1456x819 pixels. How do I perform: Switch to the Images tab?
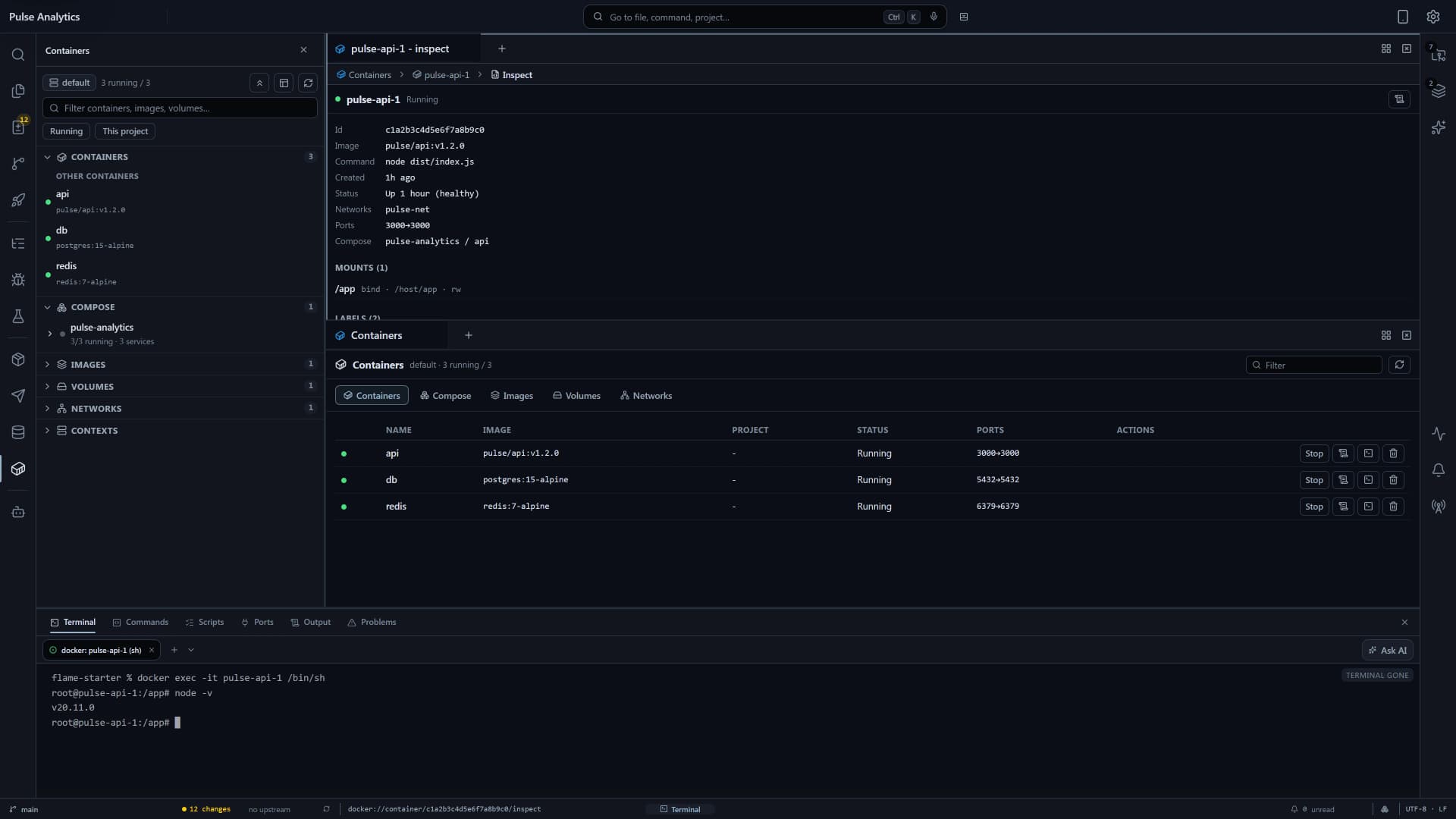click(x=512, y=396)
